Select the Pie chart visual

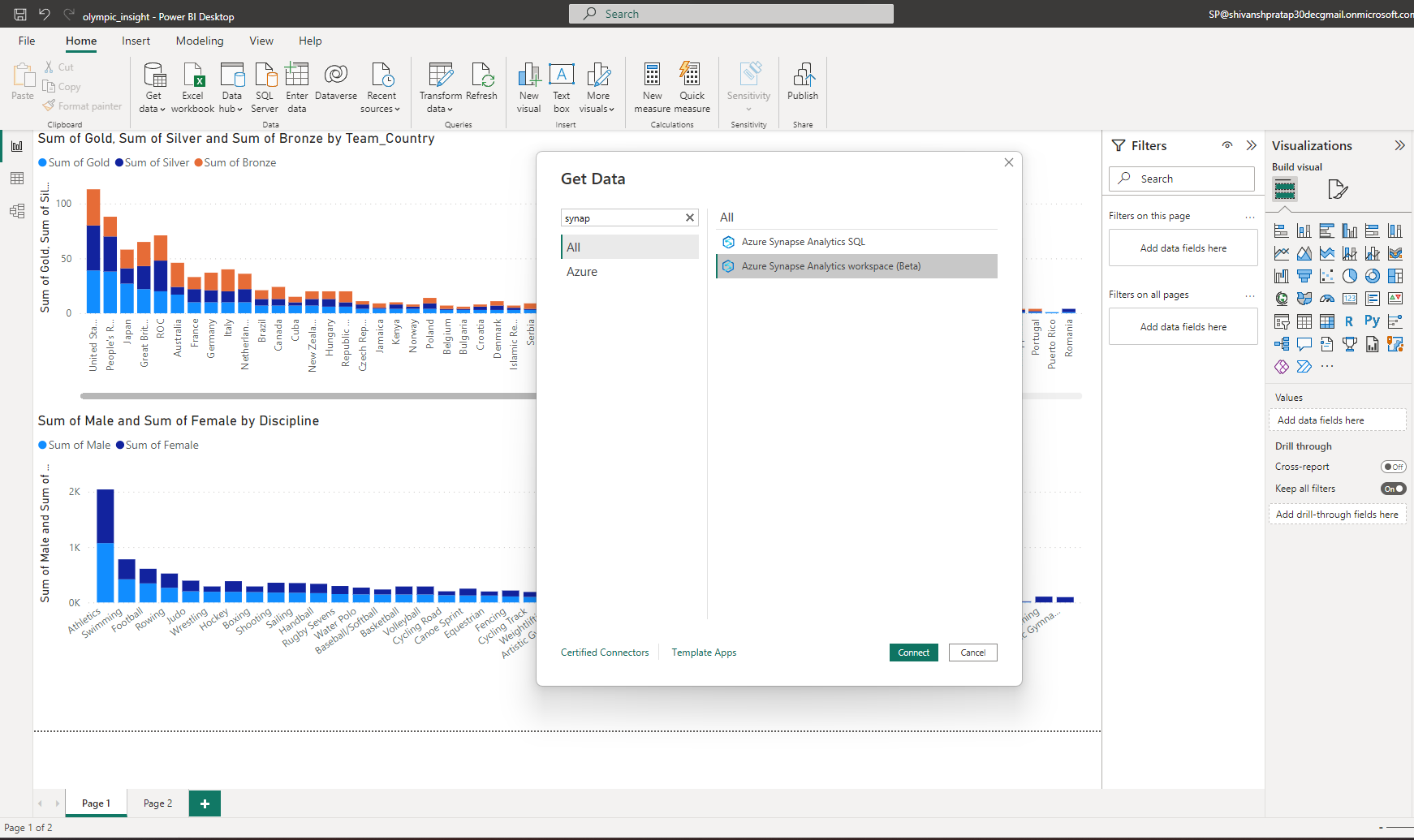tap(1350, 276)
